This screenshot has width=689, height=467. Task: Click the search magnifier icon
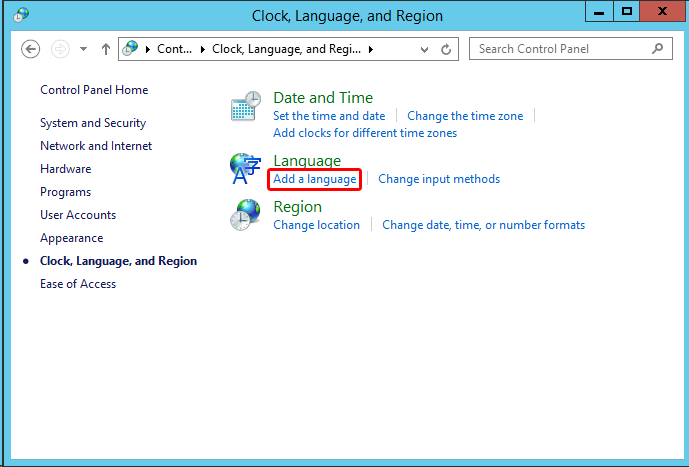pos(657,48)
